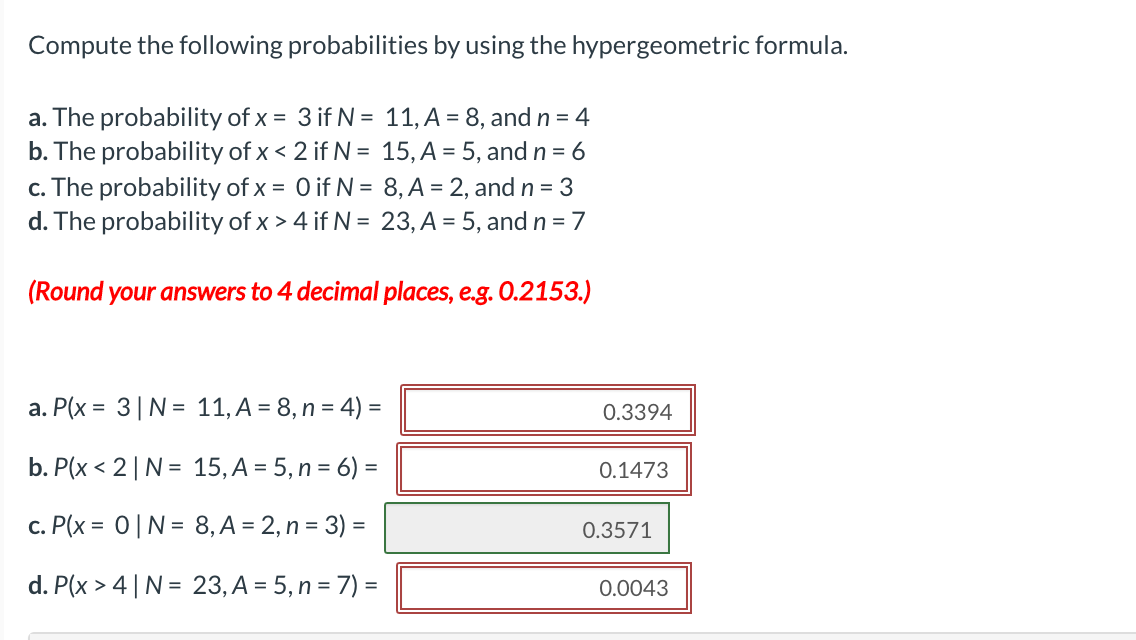Click the red rounding instruction text
The height and width of the screenshot is (640, 1136).
310,291
